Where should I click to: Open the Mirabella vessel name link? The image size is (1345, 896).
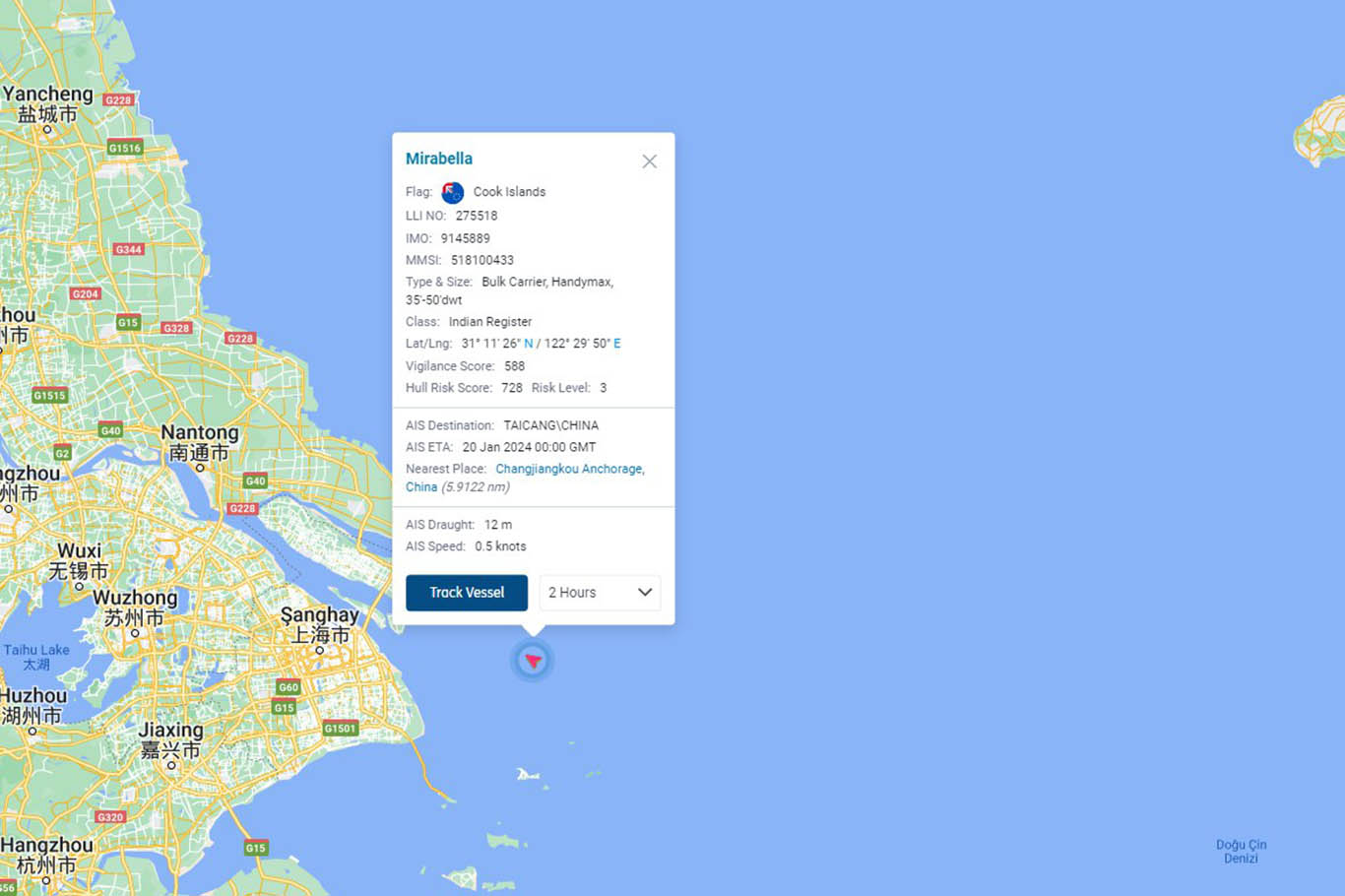(439, 159)
